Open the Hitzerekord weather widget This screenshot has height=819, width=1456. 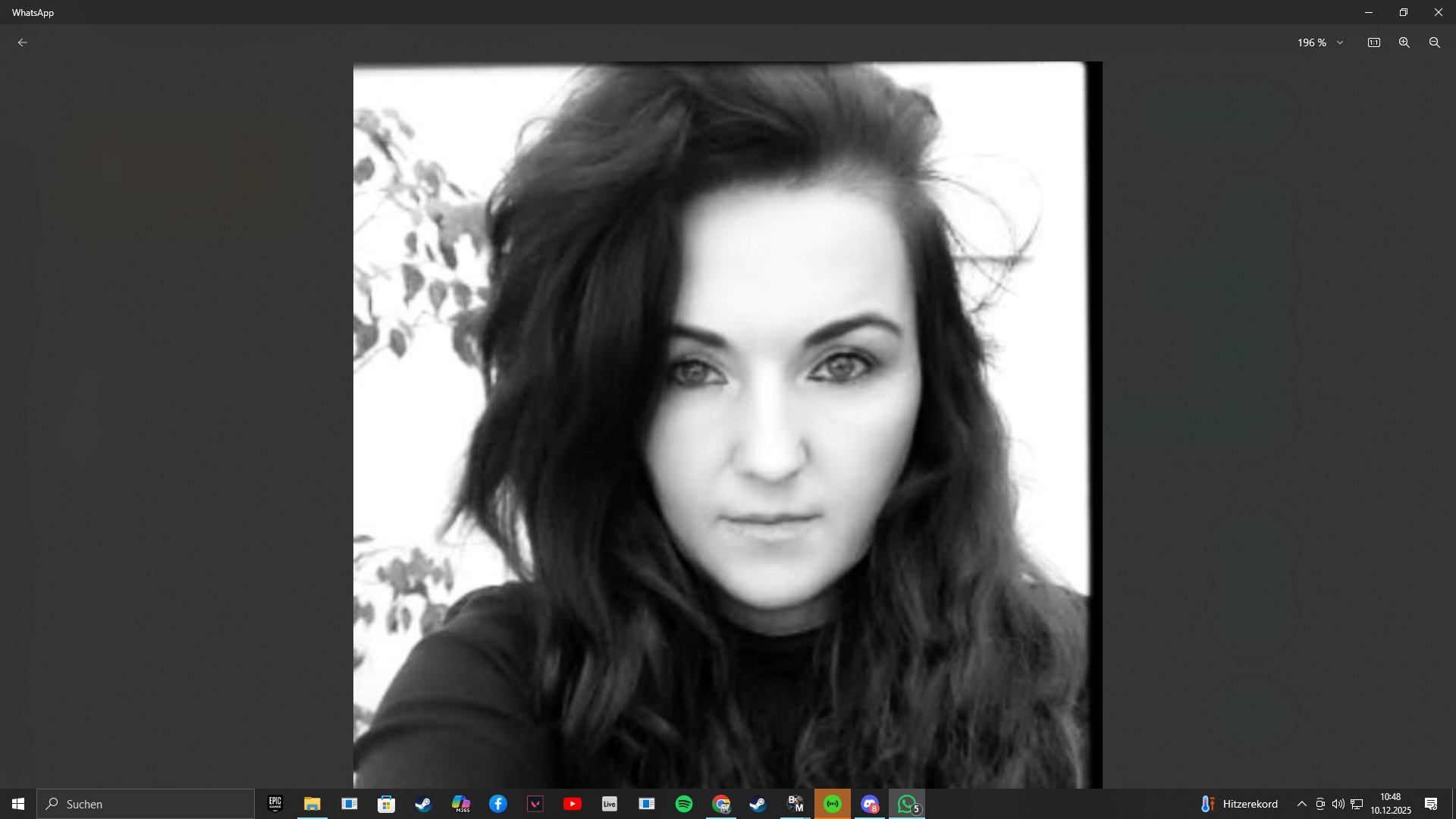pyautogui.click(x=1239, y=804)
